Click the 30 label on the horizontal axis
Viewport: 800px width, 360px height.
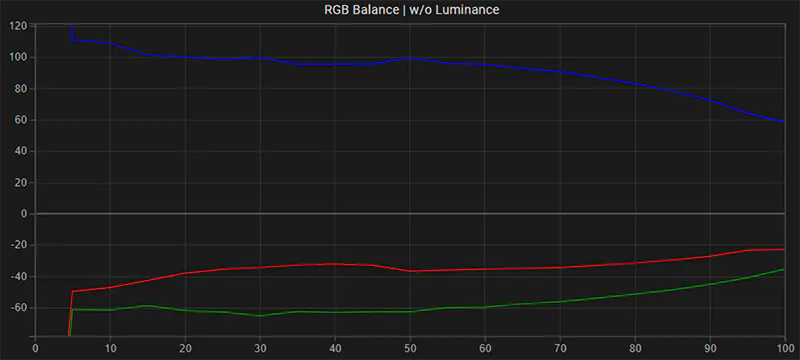coord(260,349)
